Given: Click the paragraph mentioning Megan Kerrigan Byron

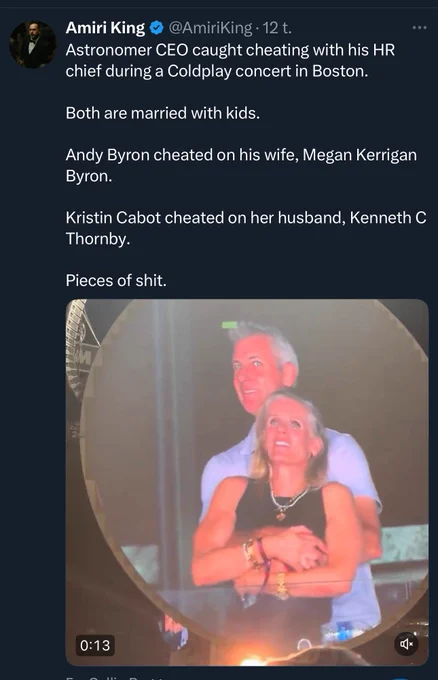Looking at the screenshot, I should 241,165.
